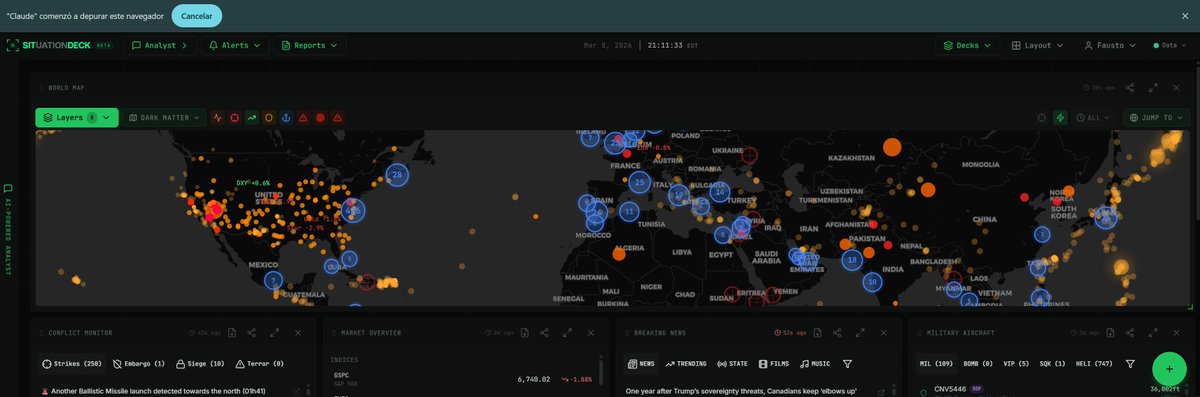
Task: Toggle the blue anchor maritime layer
Action: (286, 118)
